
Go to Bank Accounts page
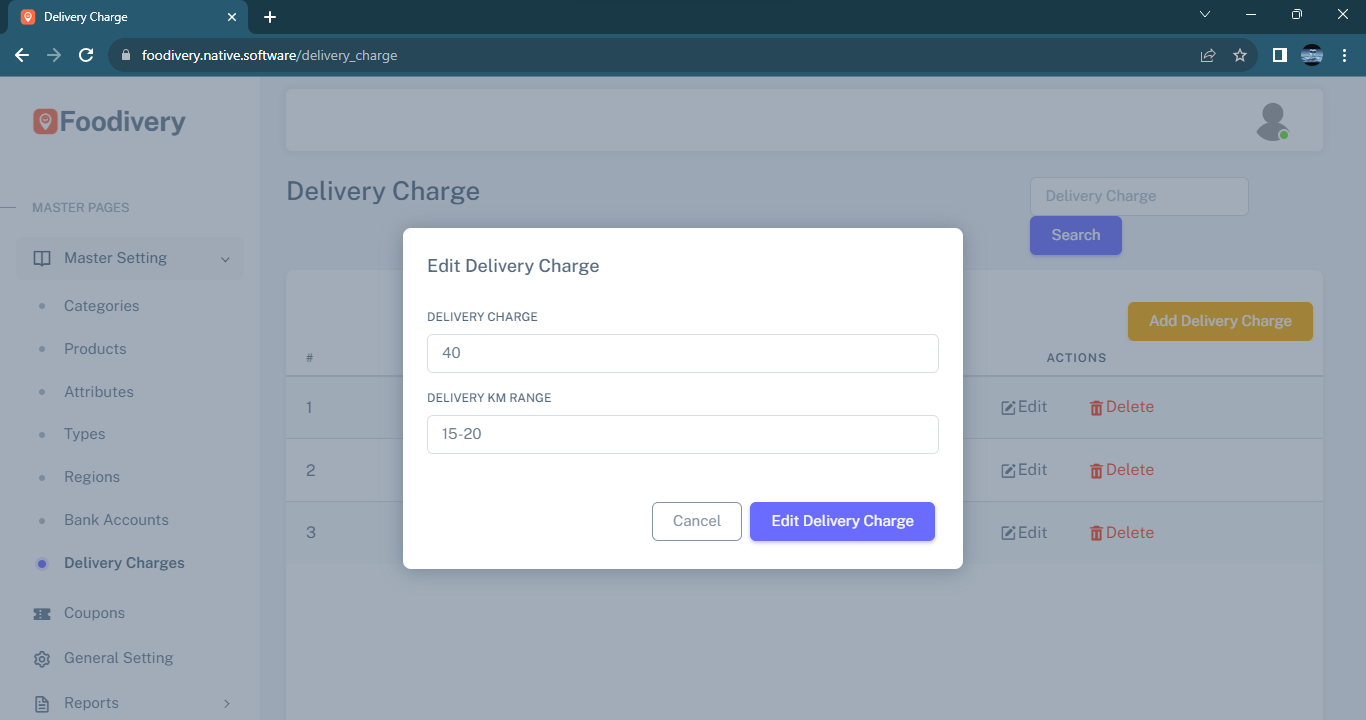point(116,520)
